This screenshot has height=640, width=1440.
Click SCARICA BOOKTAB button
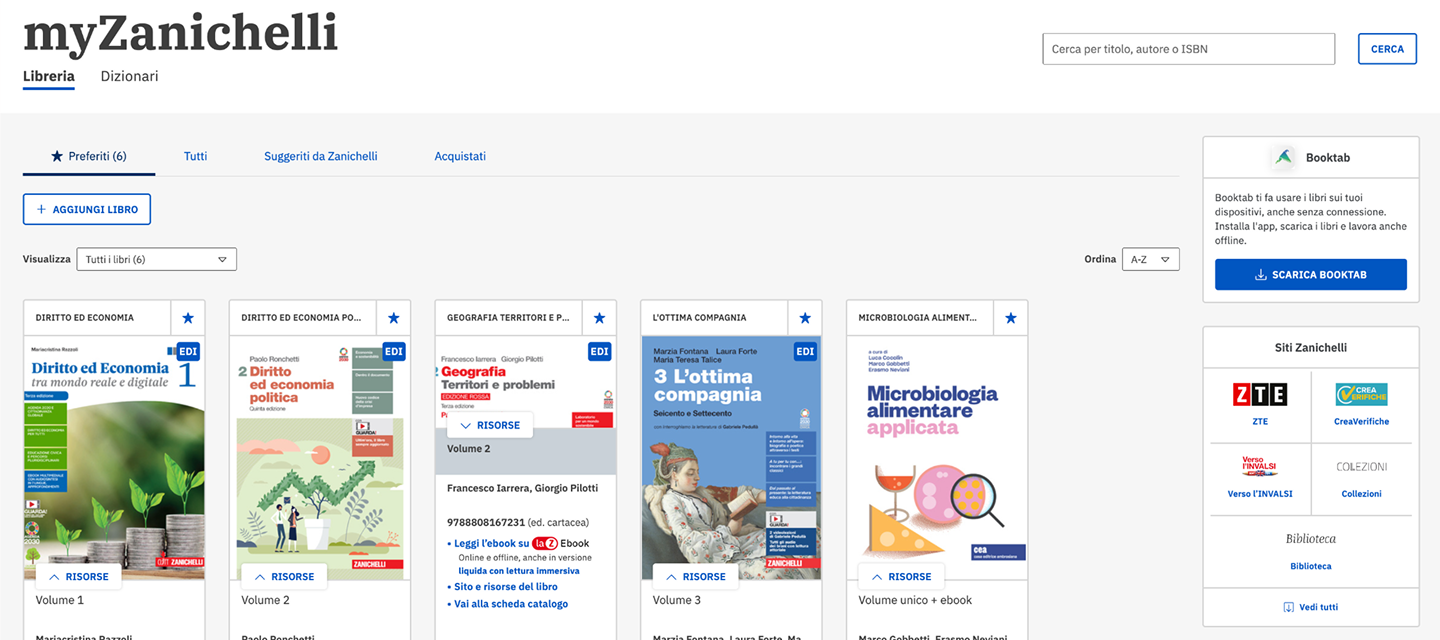tap(1311, 275)
